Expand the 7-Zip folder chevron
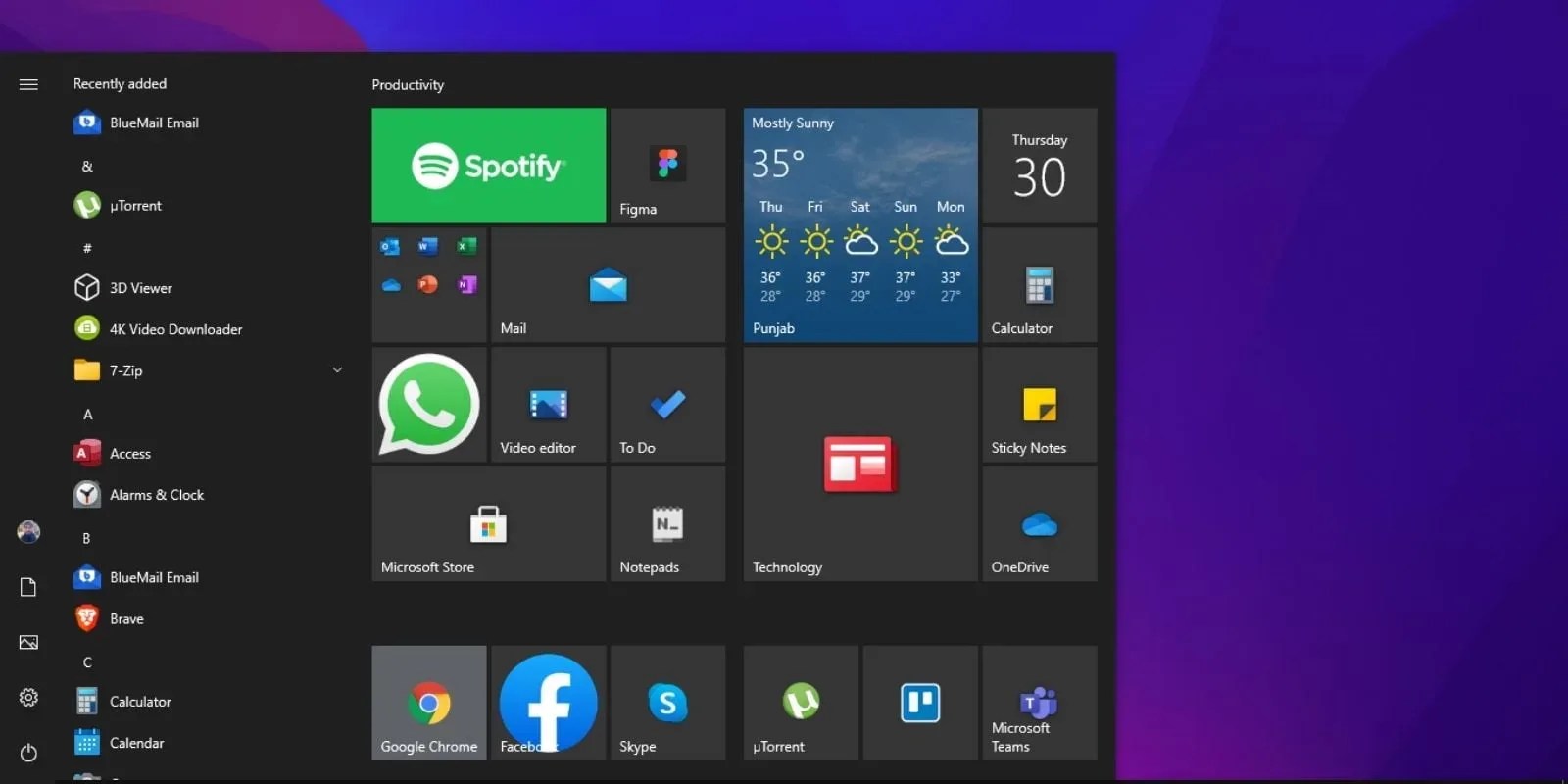 337,370
